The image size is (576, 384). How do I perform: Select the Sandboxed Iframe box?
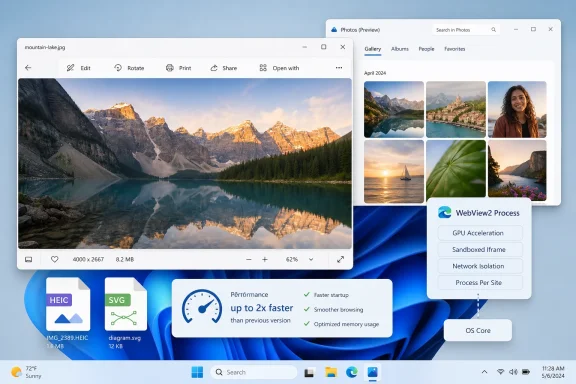480,250
